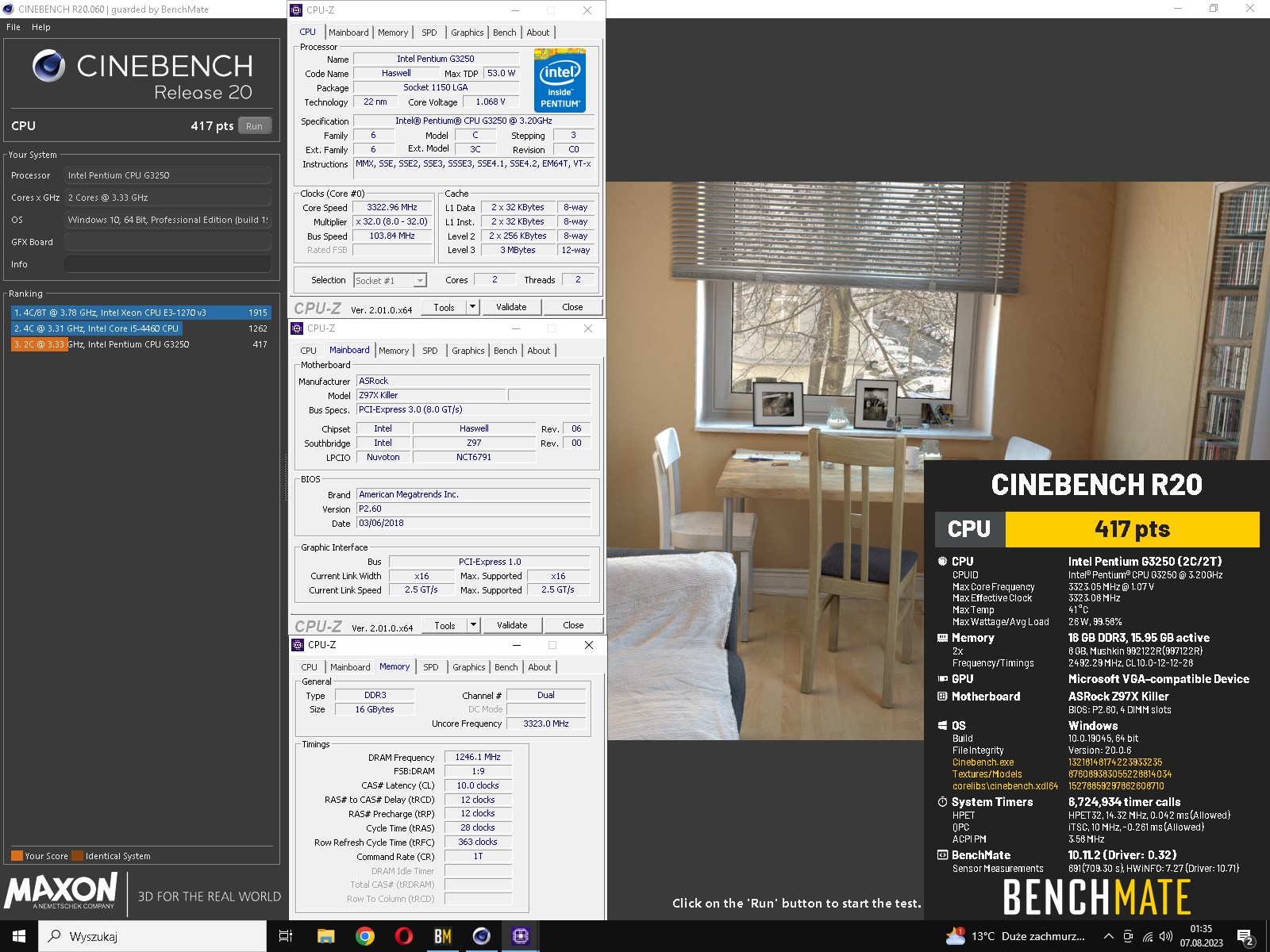
Task: Open volume speaker tray icon
Action: [x=1166, y=936]
